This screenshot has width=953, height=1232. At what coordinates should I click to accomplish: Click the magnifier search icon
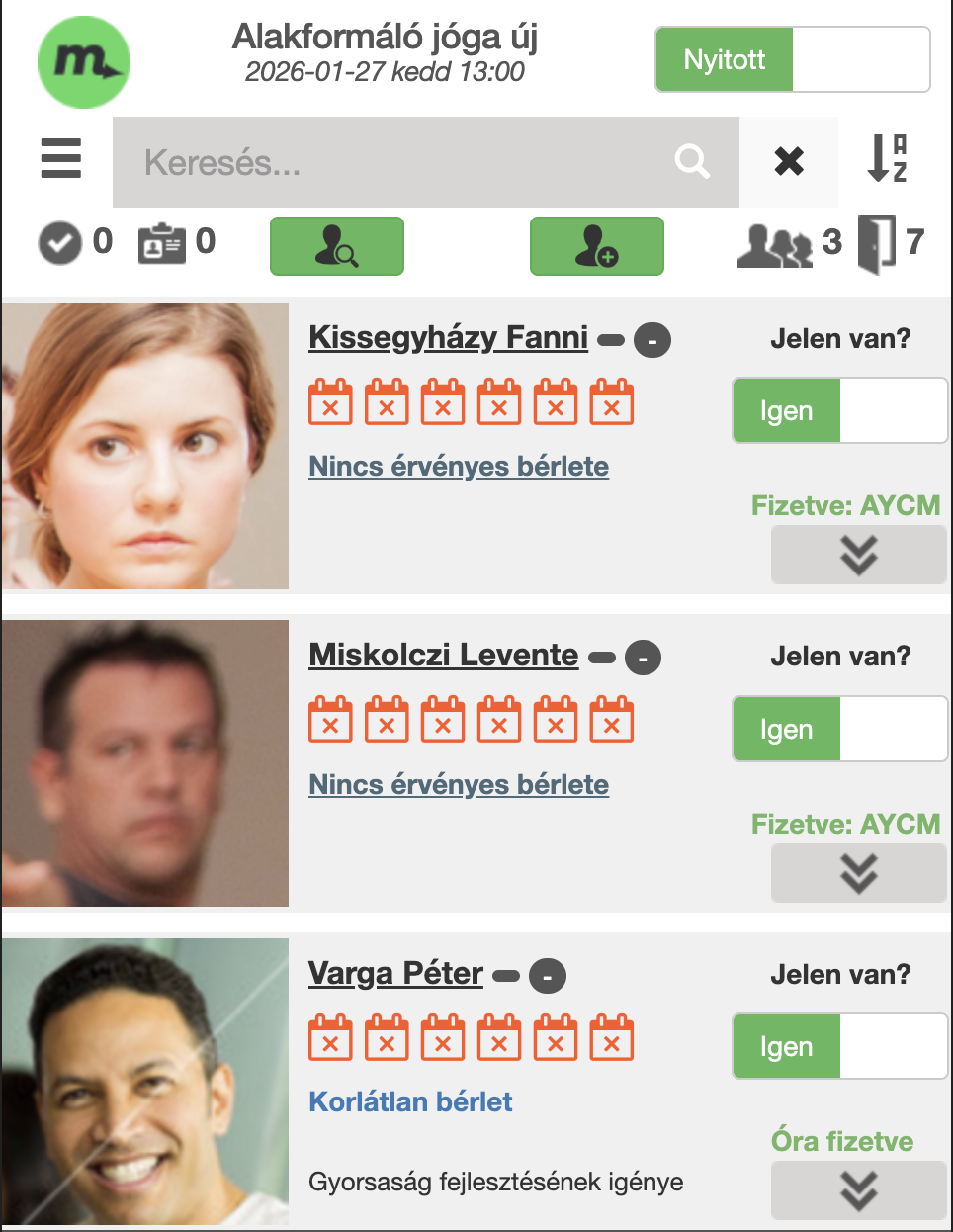pyautogui.click(x=692, y=161)
